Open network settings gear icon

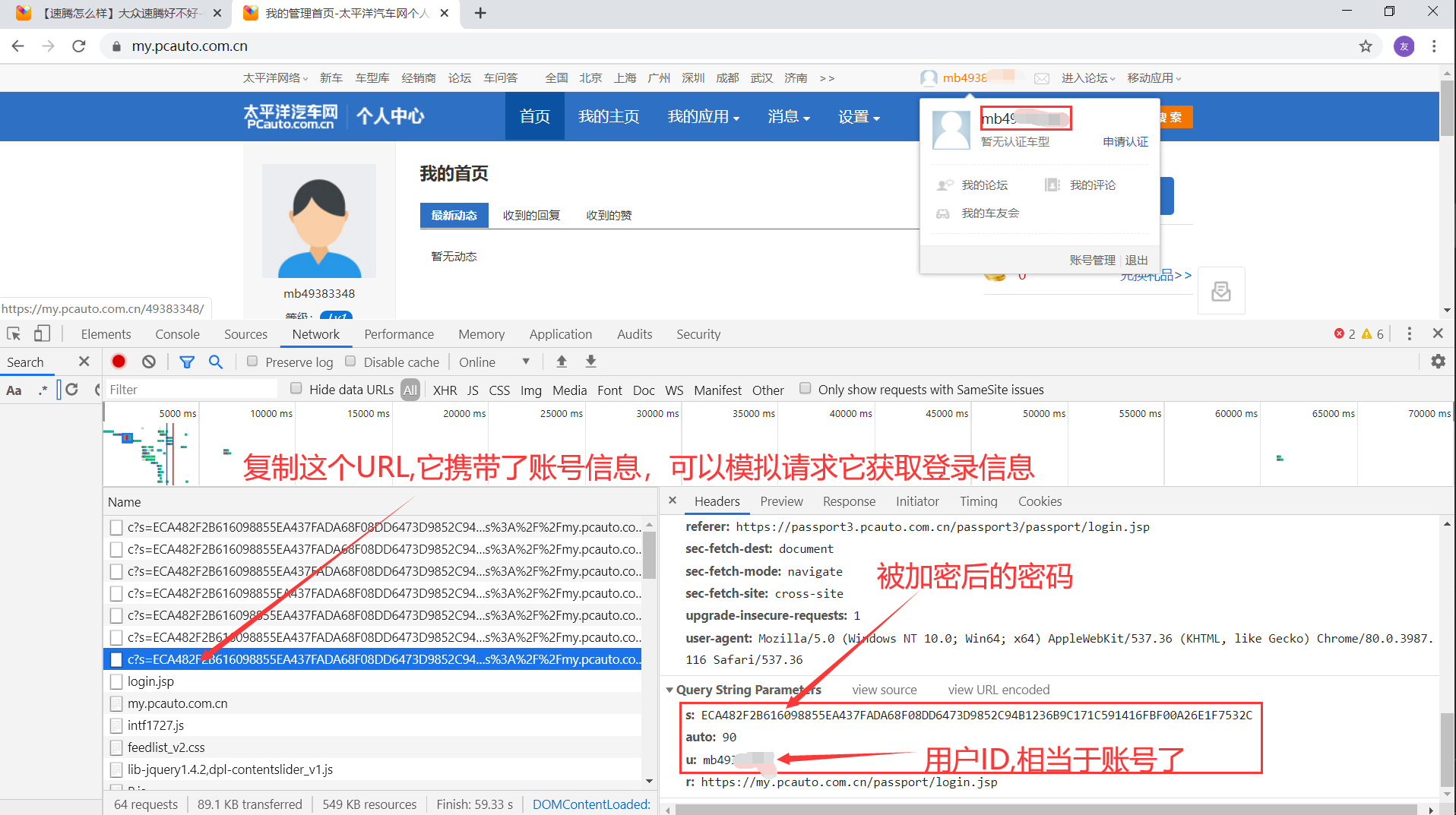[x=1438, y=362]
